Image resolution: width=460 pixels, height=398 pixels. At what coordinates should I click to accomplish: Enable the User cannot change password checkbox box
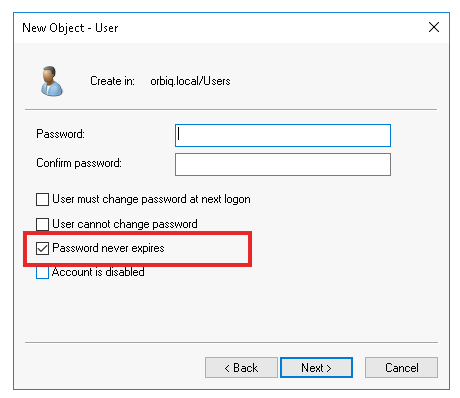tap(42, 224)
